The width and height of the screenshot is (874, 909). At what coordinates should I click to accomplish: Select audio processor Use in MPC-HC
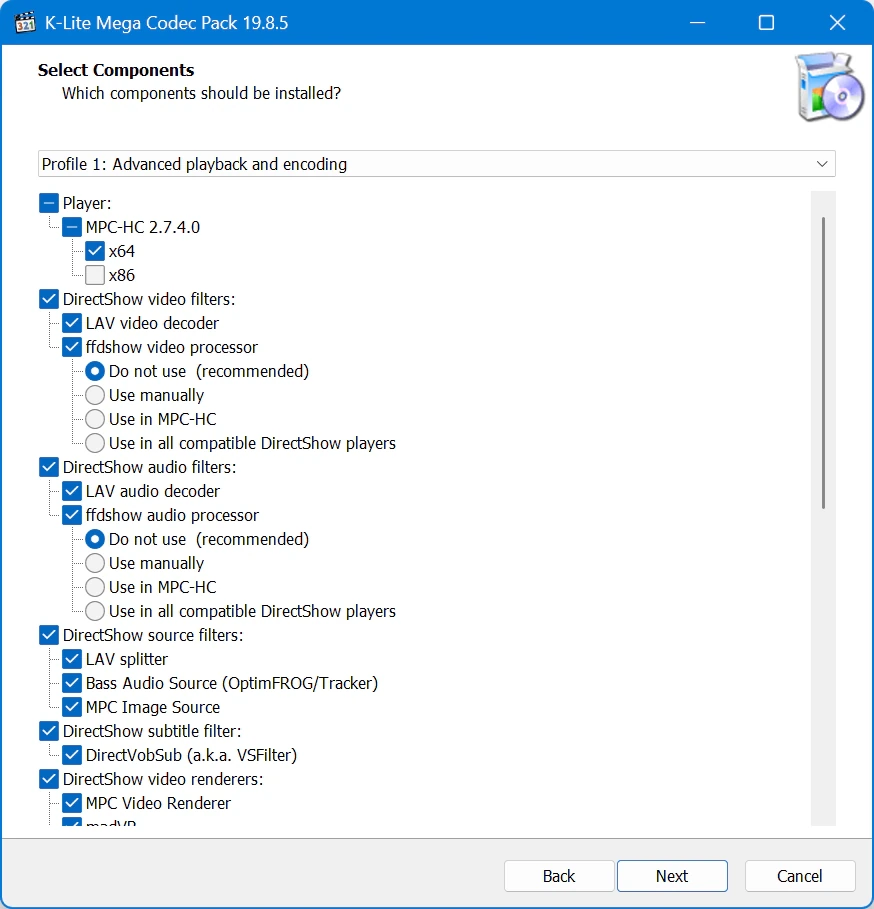point(95,587)
